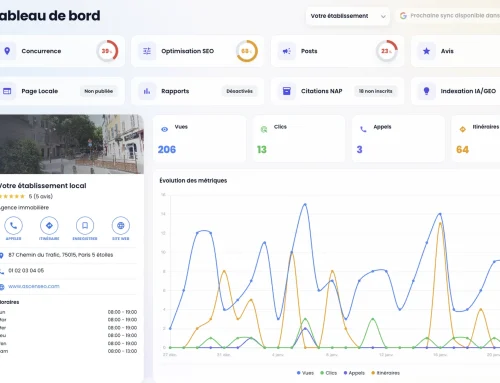Open the Citations NAP card
The width and height of the screenshot is (500, 383).
tap(337, 91)
